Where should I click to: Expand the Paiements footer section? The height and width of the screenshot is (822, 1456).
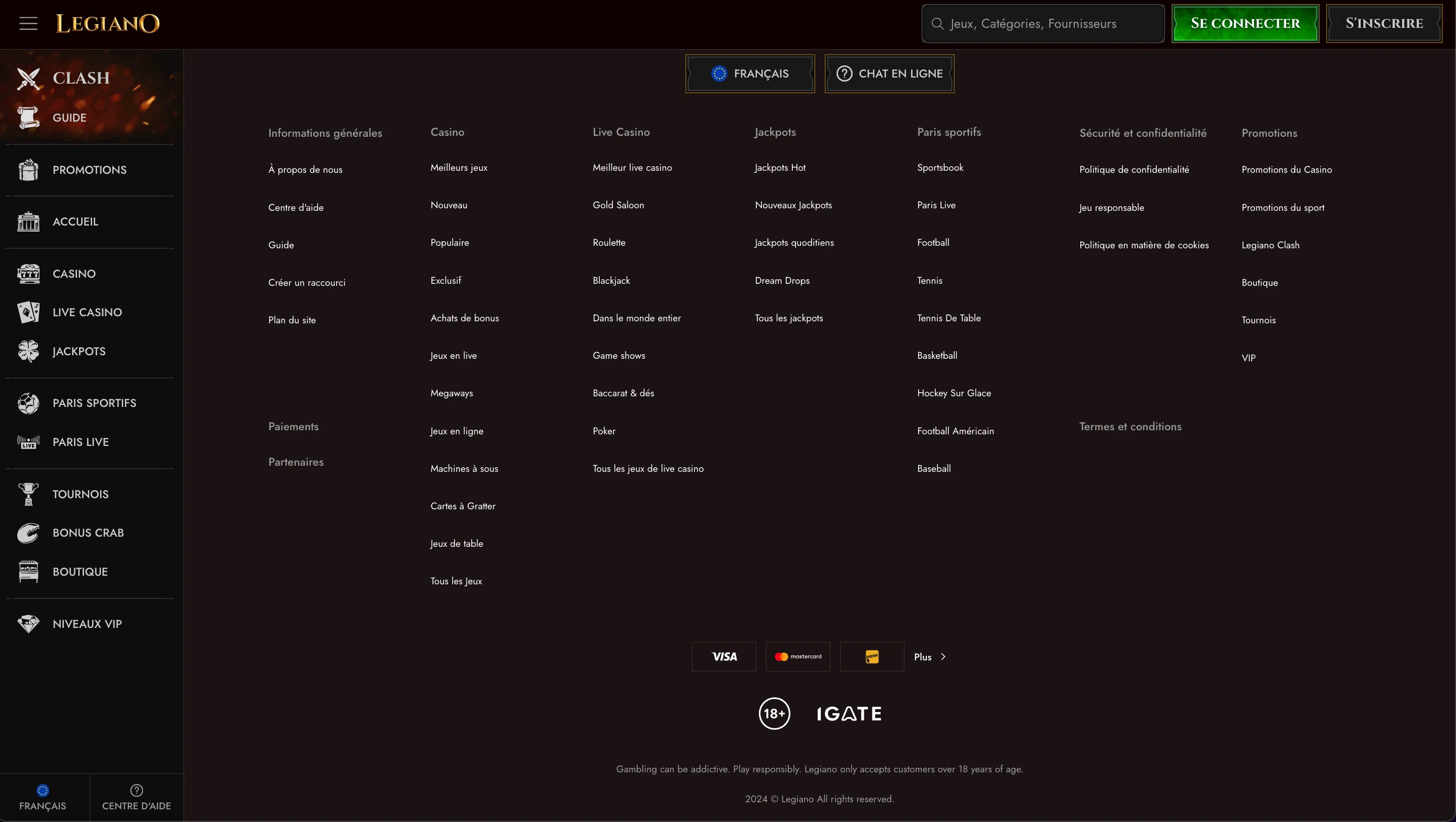294,427
